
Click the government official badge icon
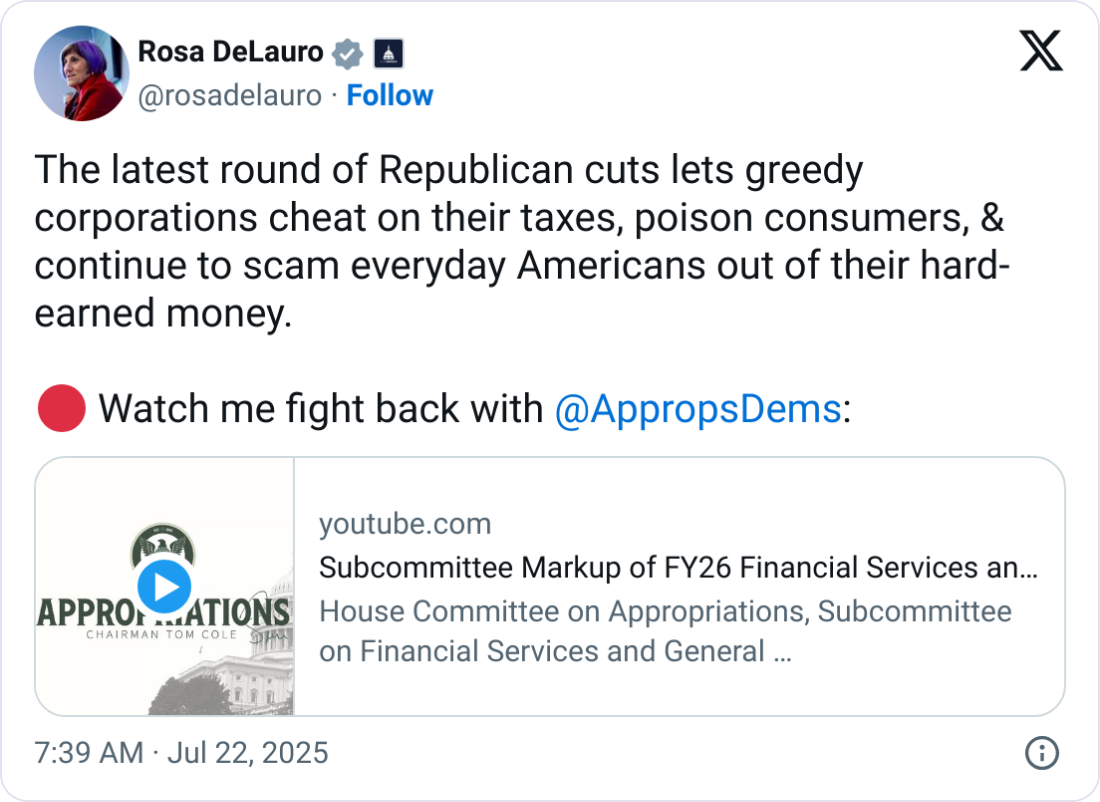[388, 53]
